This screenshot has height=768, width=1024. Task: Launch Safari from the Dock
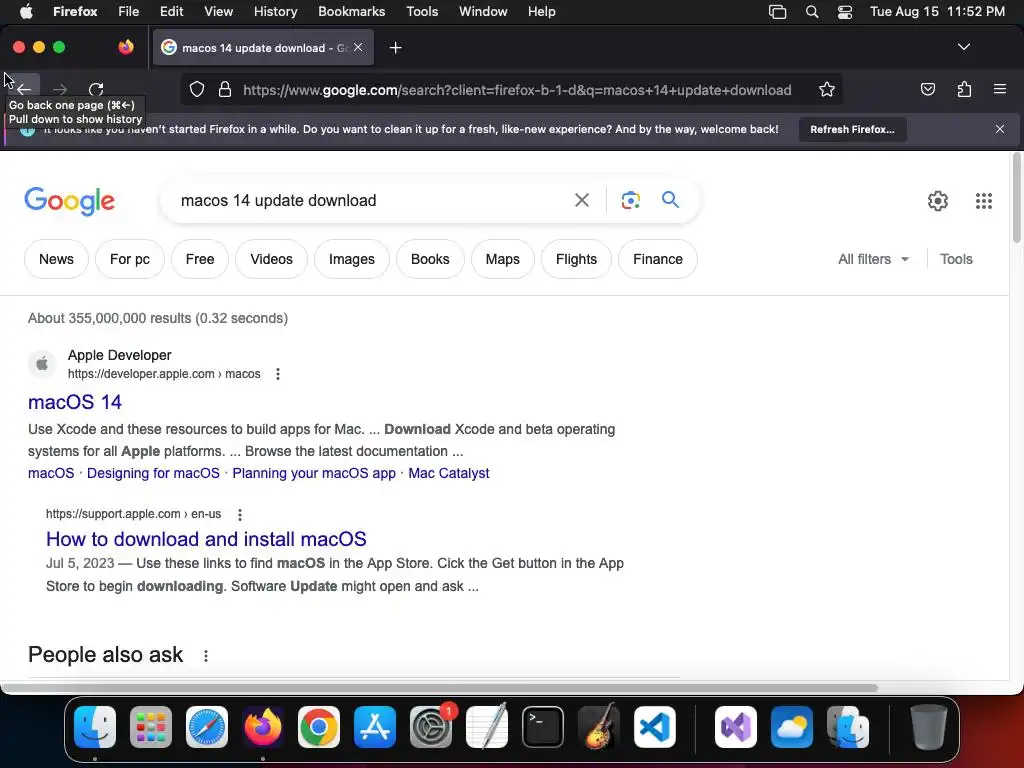207,727
